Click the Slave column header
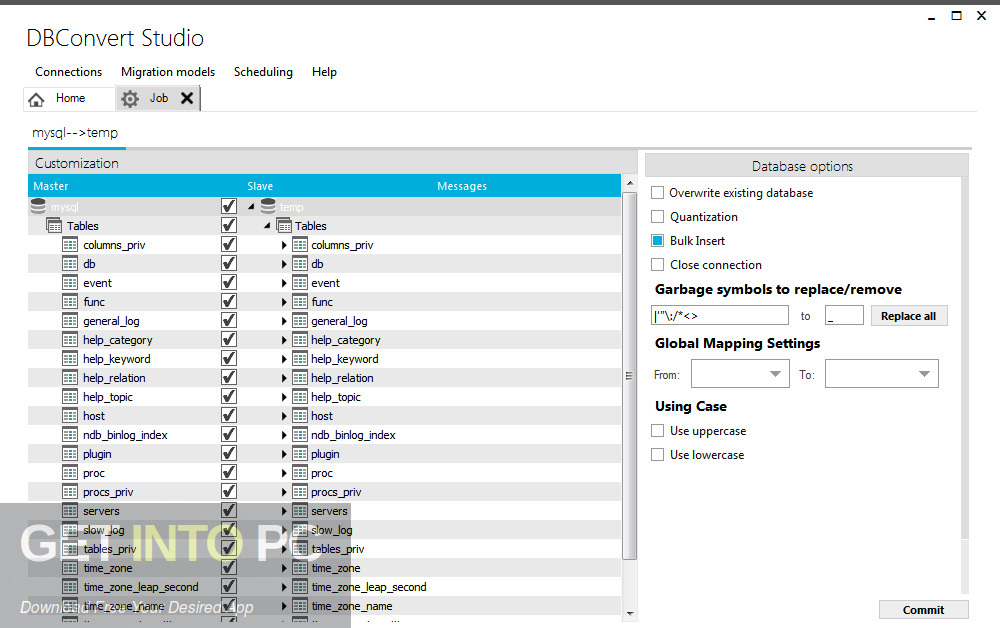 click(260, 186)
